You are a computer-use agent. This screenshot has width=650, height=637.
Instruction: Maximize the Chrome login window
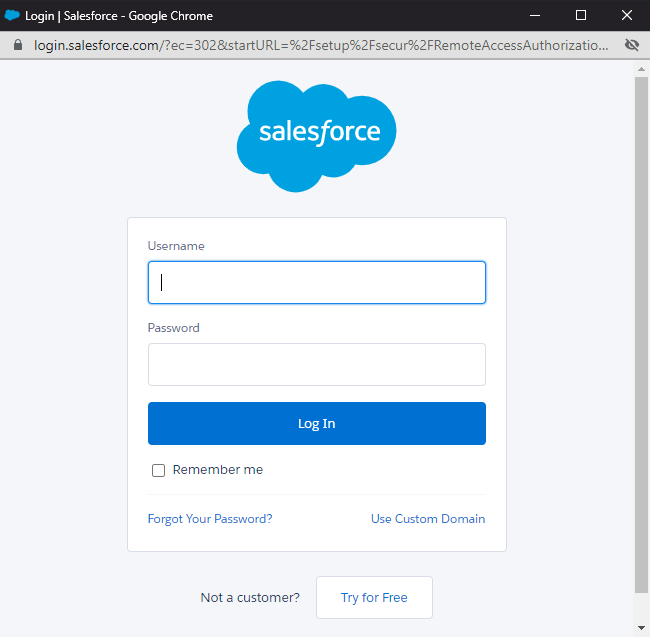(581, 16)
